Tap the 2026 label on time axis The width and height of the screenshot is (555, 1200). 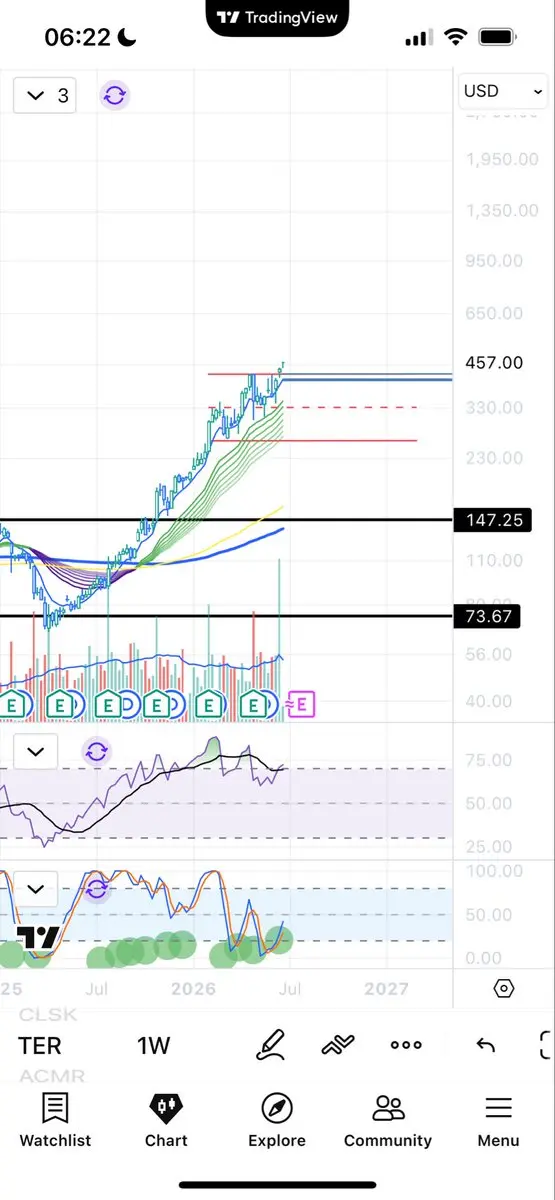tap(194, 988)
